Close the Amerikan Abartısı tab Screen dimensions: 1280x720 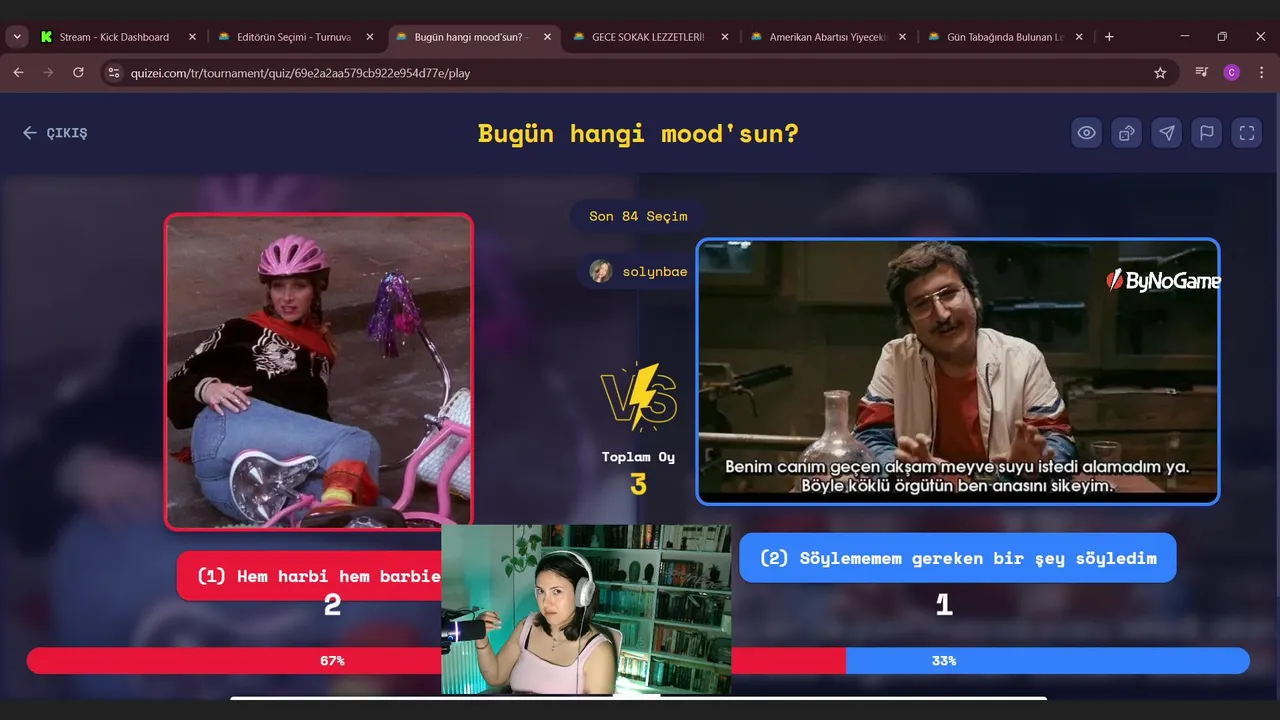[x=902, y=37]
